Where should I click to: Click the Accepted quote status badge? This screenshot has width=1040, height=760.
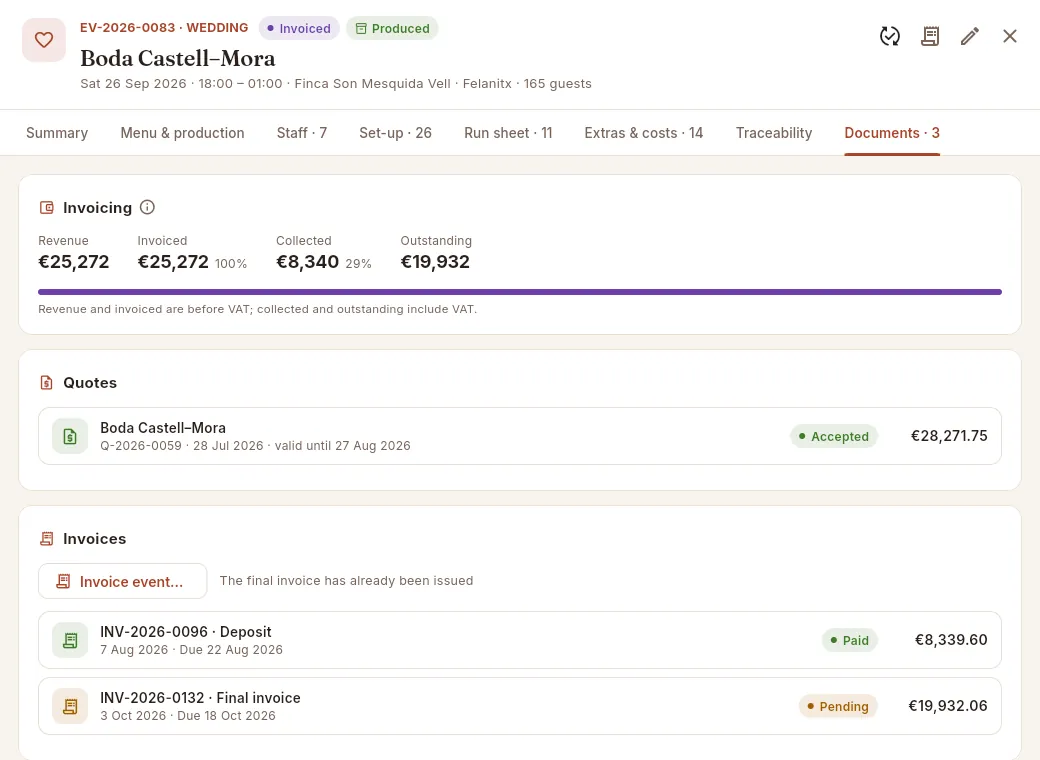pos(834,436)
